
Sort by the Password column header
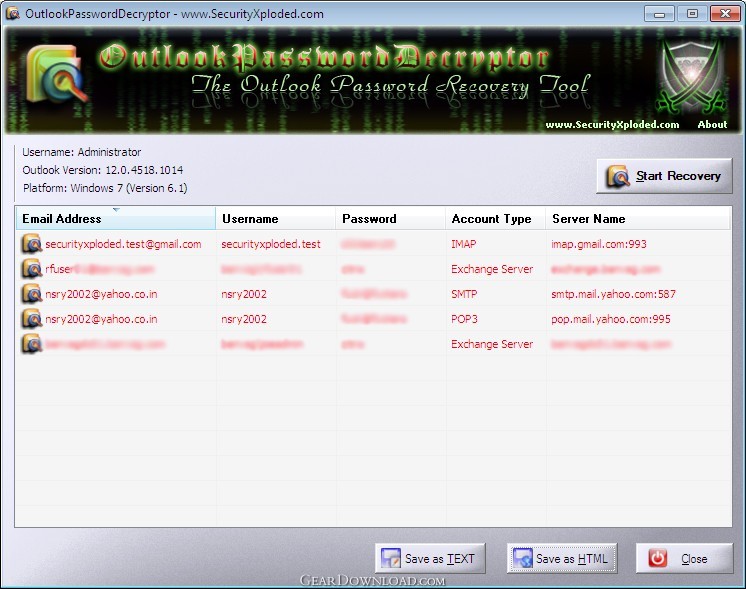point(391,219)
